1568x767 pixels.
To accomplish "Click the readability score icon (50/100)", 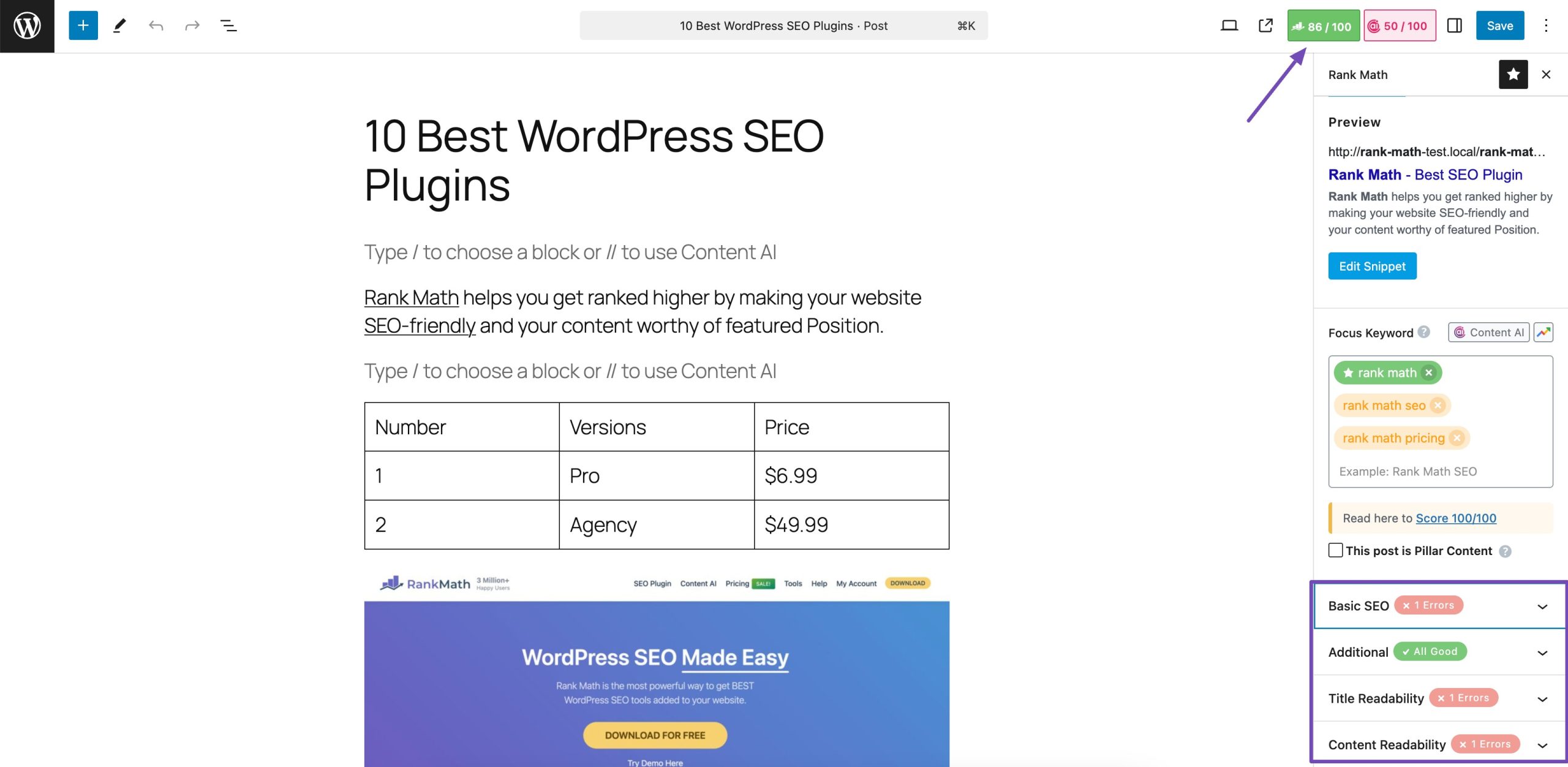I will point(1398,25).
